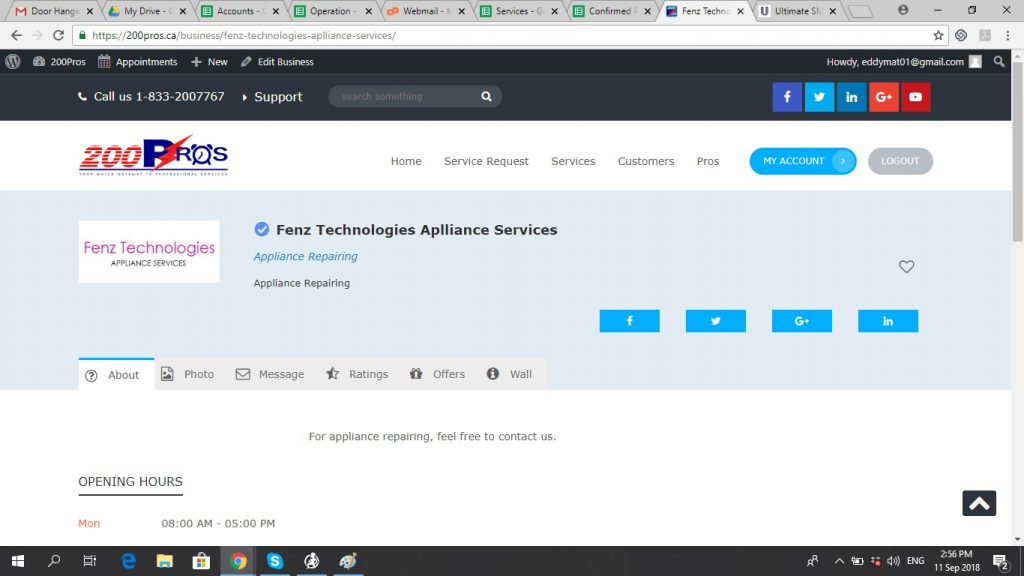Image resolution: width=1024 pixels, height=576 pixels.
Task: Click the Twitter icon in the top bar
Action: pyautogui.click(x=819, y=97)
